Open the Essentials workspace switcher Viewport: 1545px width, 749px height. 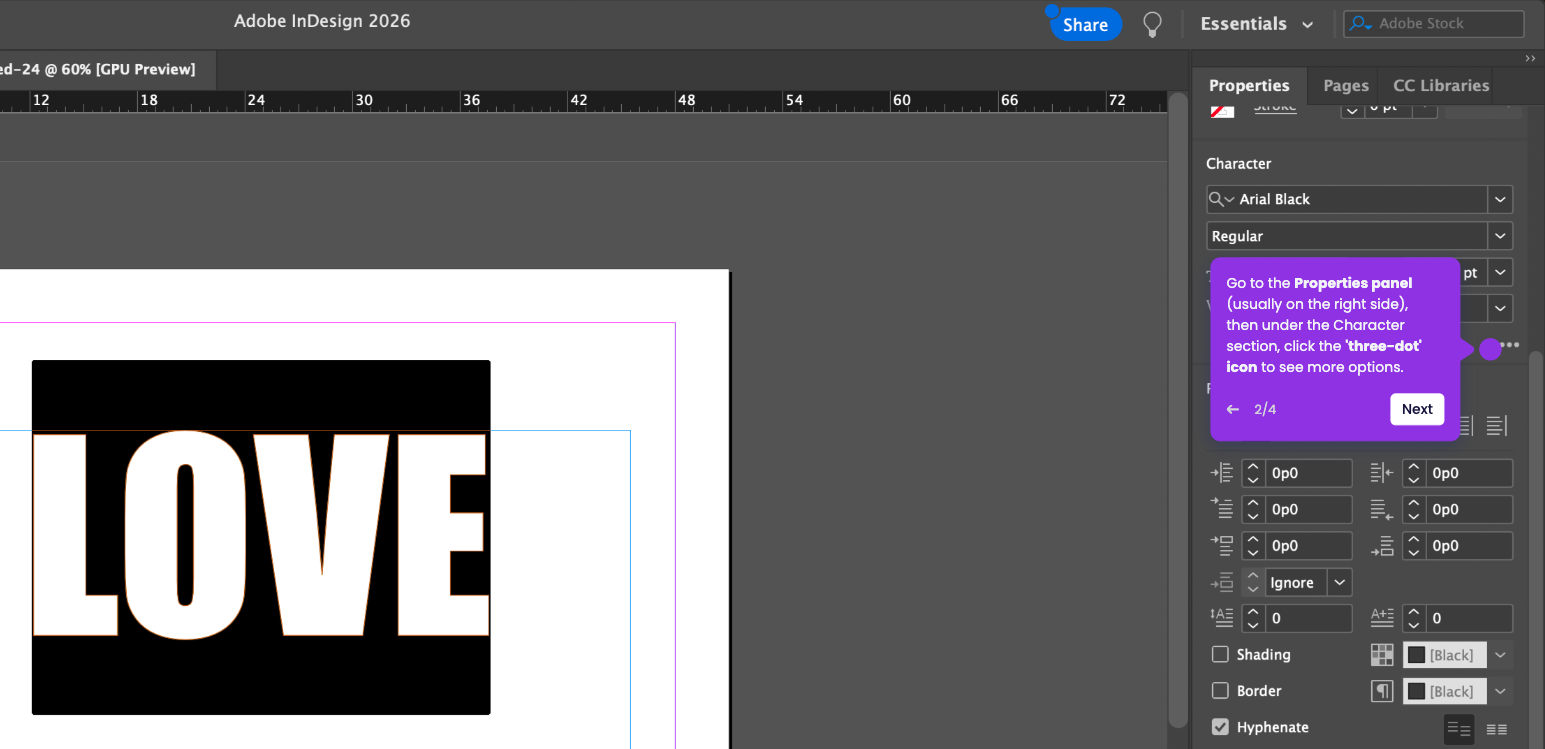click(x=1256, y=24)
